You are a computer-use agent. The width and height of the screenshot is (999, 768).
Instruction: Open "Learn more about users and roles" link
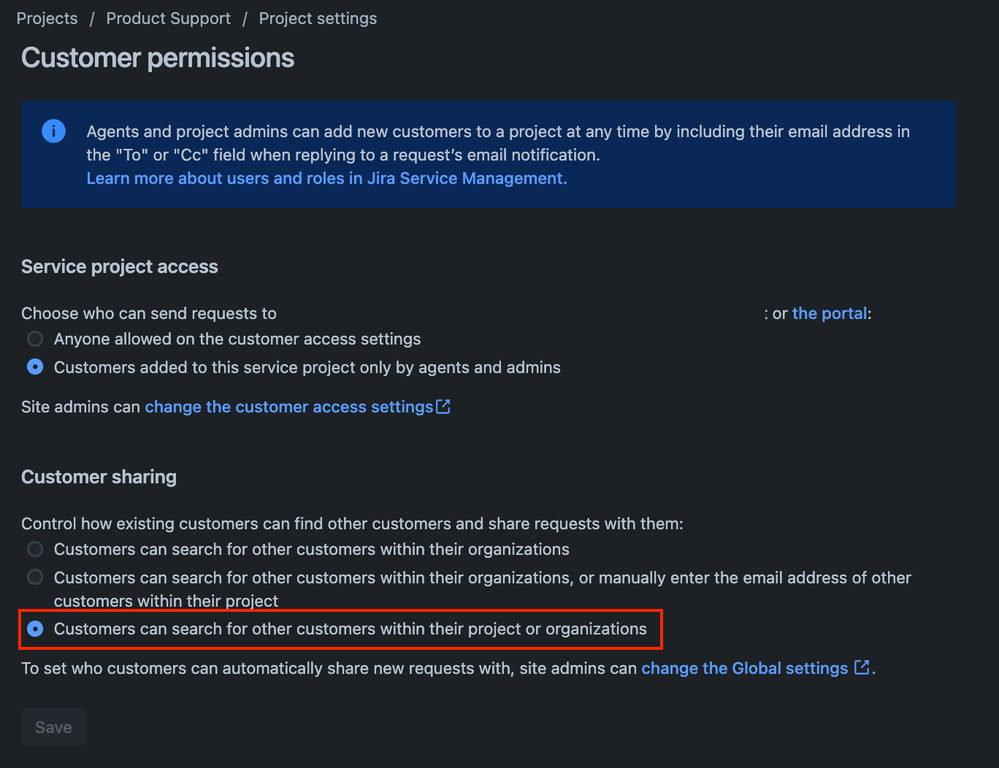coord(327,178)
